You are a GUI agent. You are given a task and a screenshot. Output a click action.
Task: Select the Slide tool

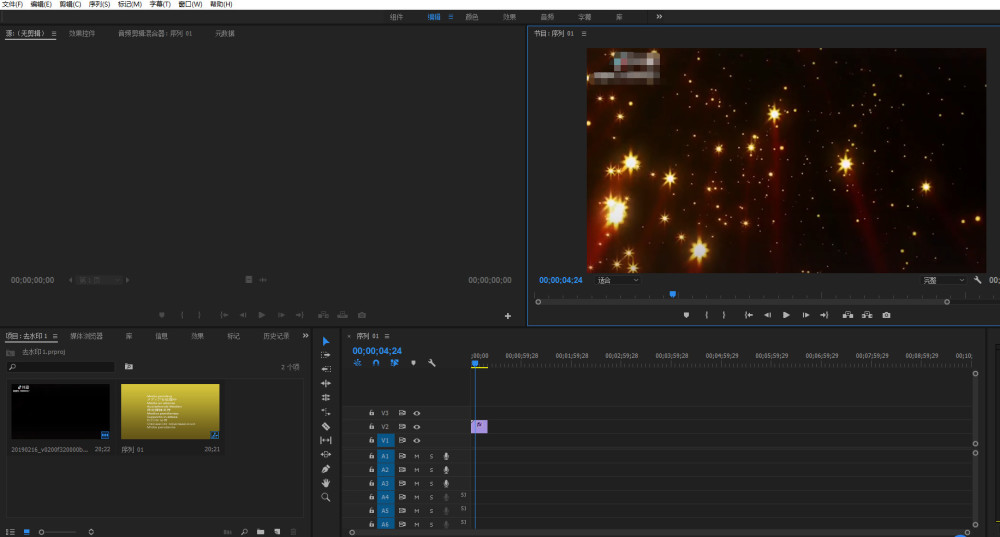point(326,455)
